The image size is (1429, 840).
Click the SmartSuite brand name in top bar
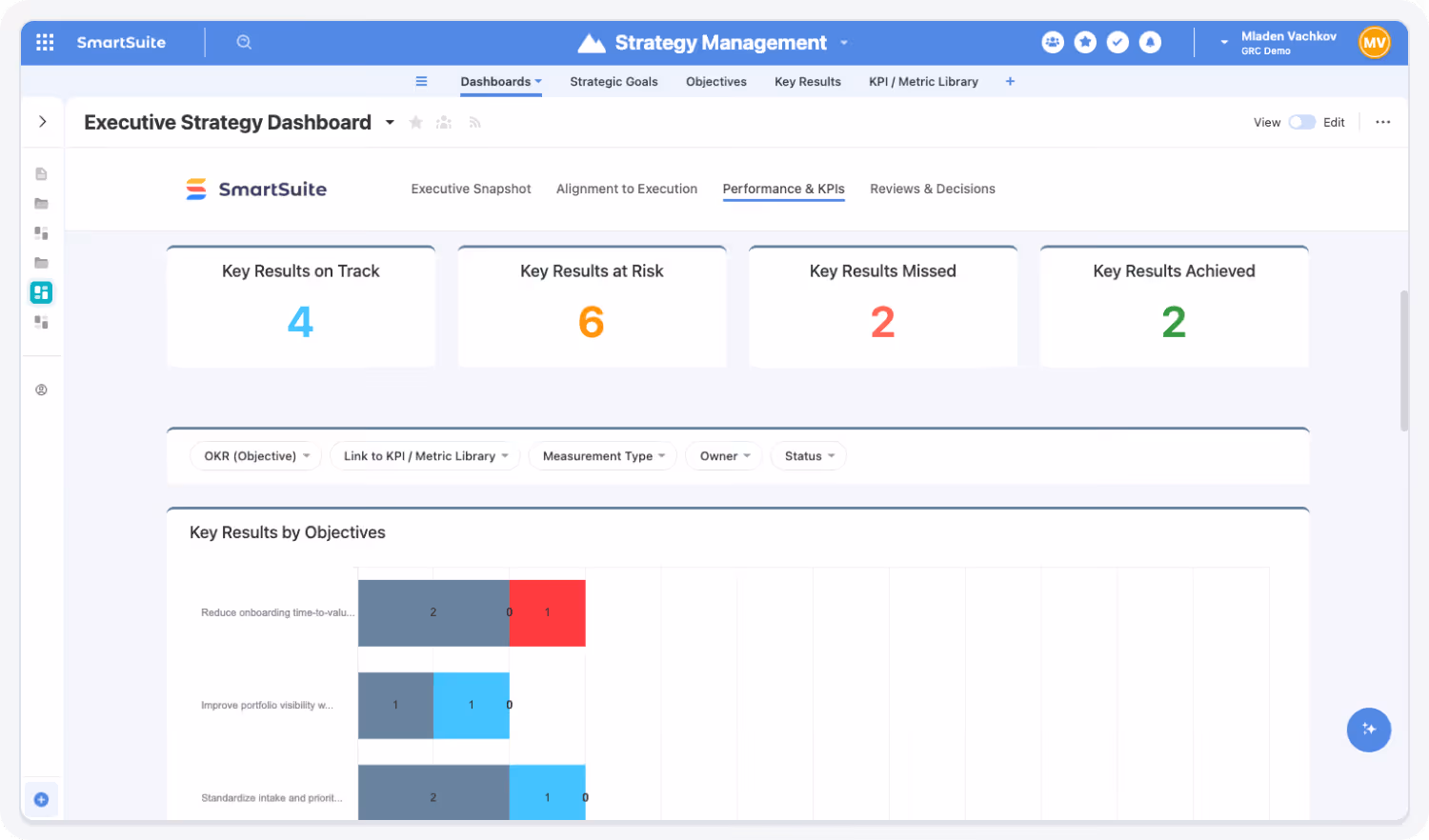(121, 42)
